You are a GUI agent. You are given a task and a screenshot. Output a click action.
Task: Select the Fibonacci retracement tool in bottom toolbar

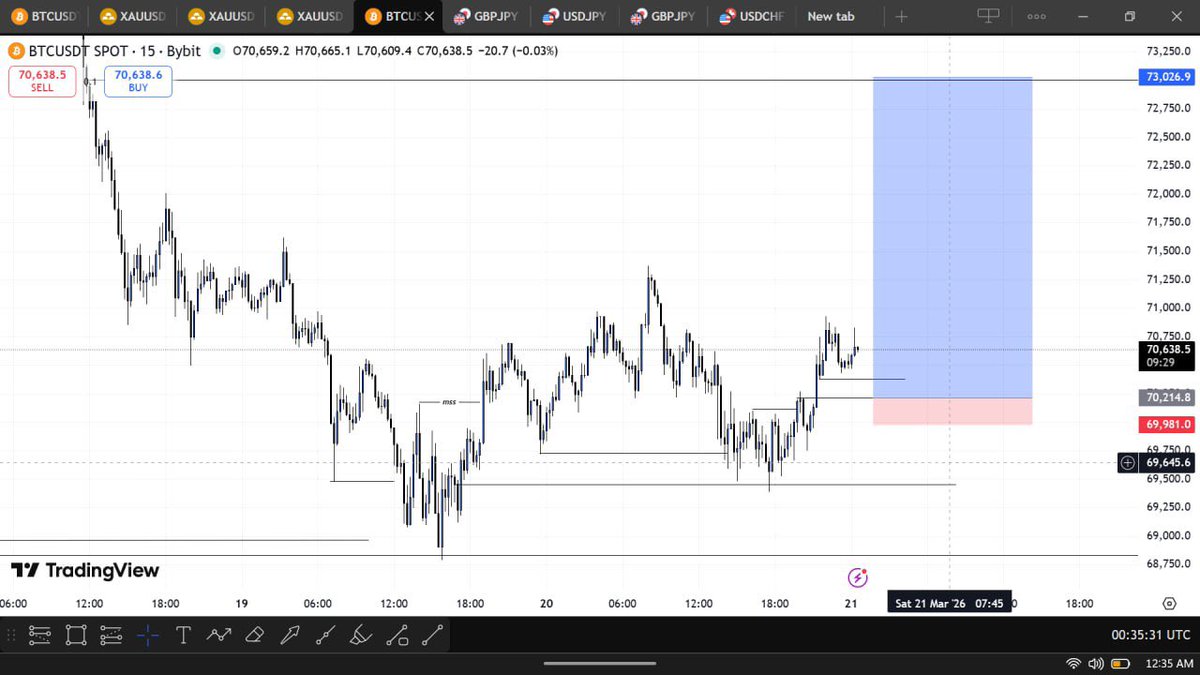40,634
